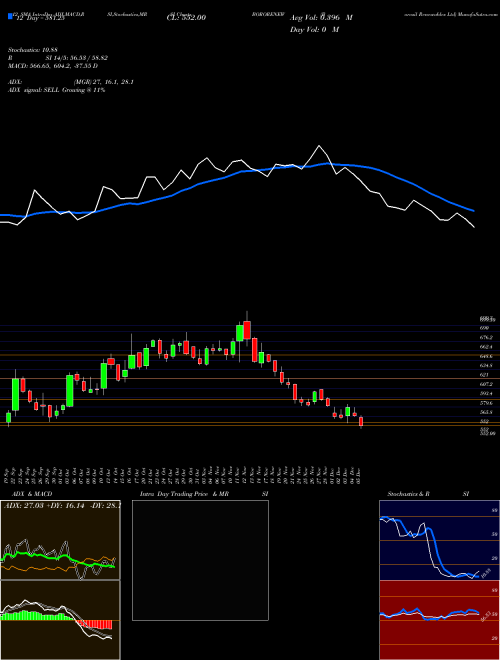Click the '607.2' price axis label

coord(486,384)
